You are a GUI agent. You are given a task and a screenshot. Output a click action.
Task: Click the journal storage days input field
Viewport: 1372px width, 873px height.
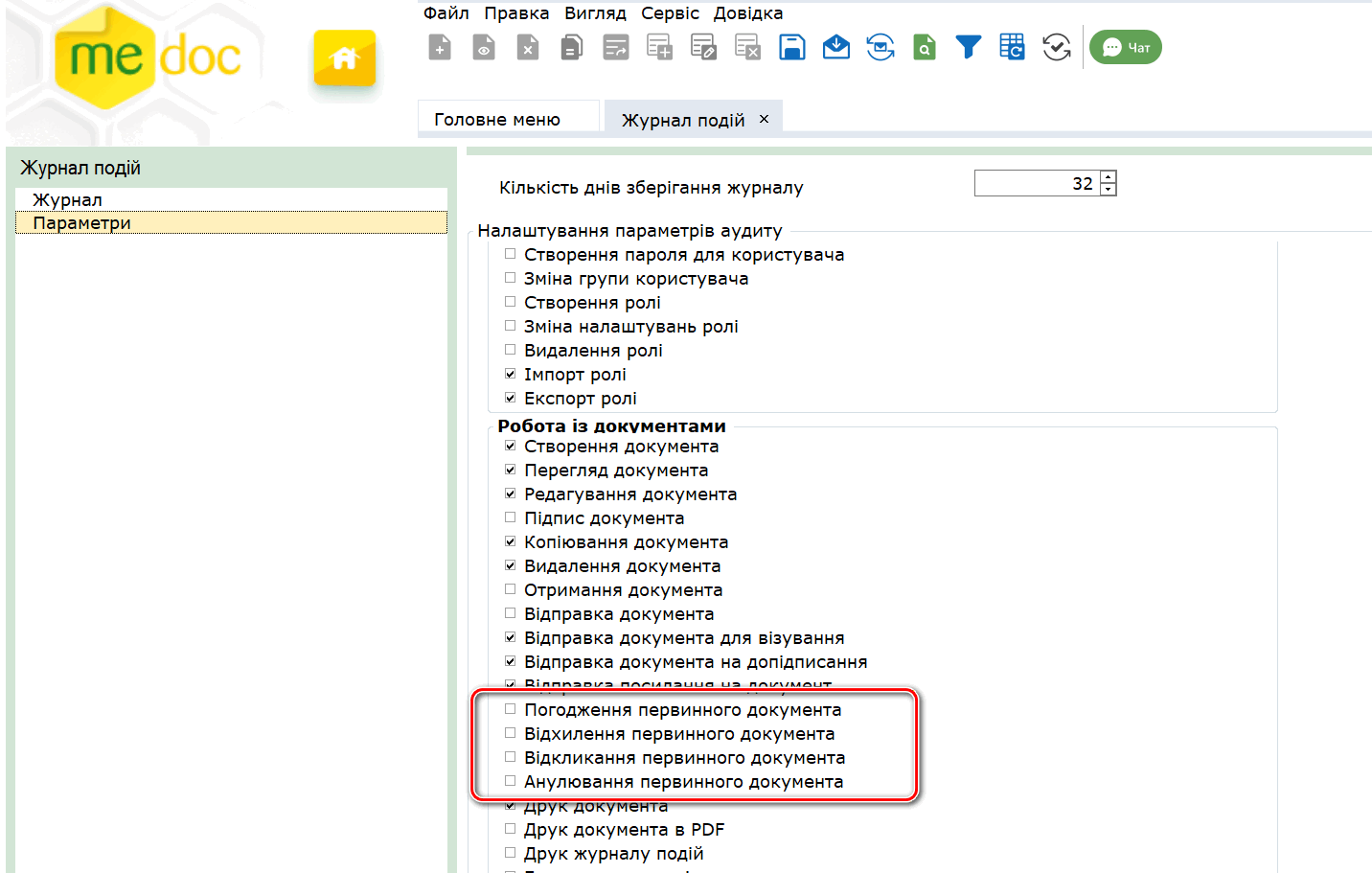[x=1035, y=183]
